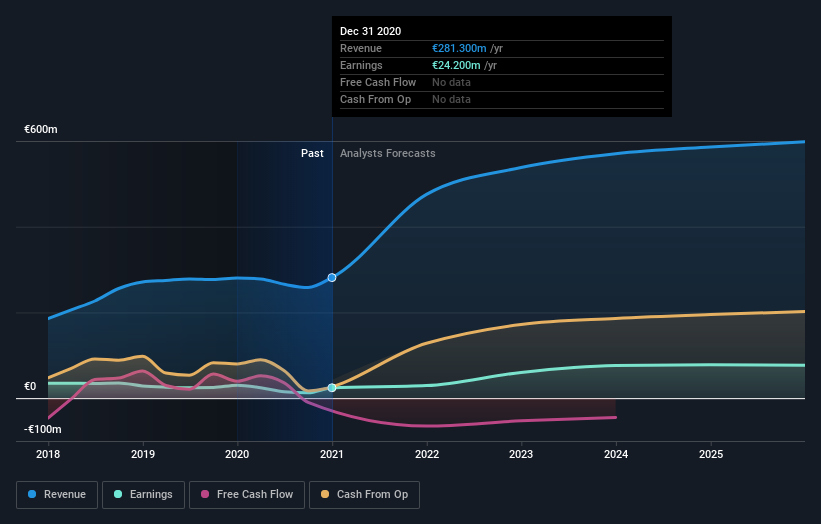Click the Analysts Forecasts label
This screenshot has width=821, height=524.
tap(387, 153)
